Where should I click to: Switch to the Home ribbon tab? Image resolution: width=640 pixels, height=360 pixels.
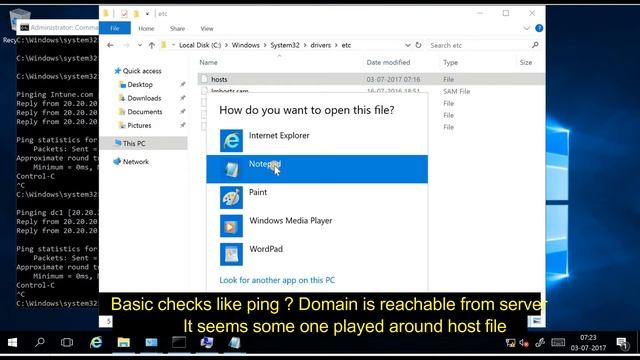(146, 29)
